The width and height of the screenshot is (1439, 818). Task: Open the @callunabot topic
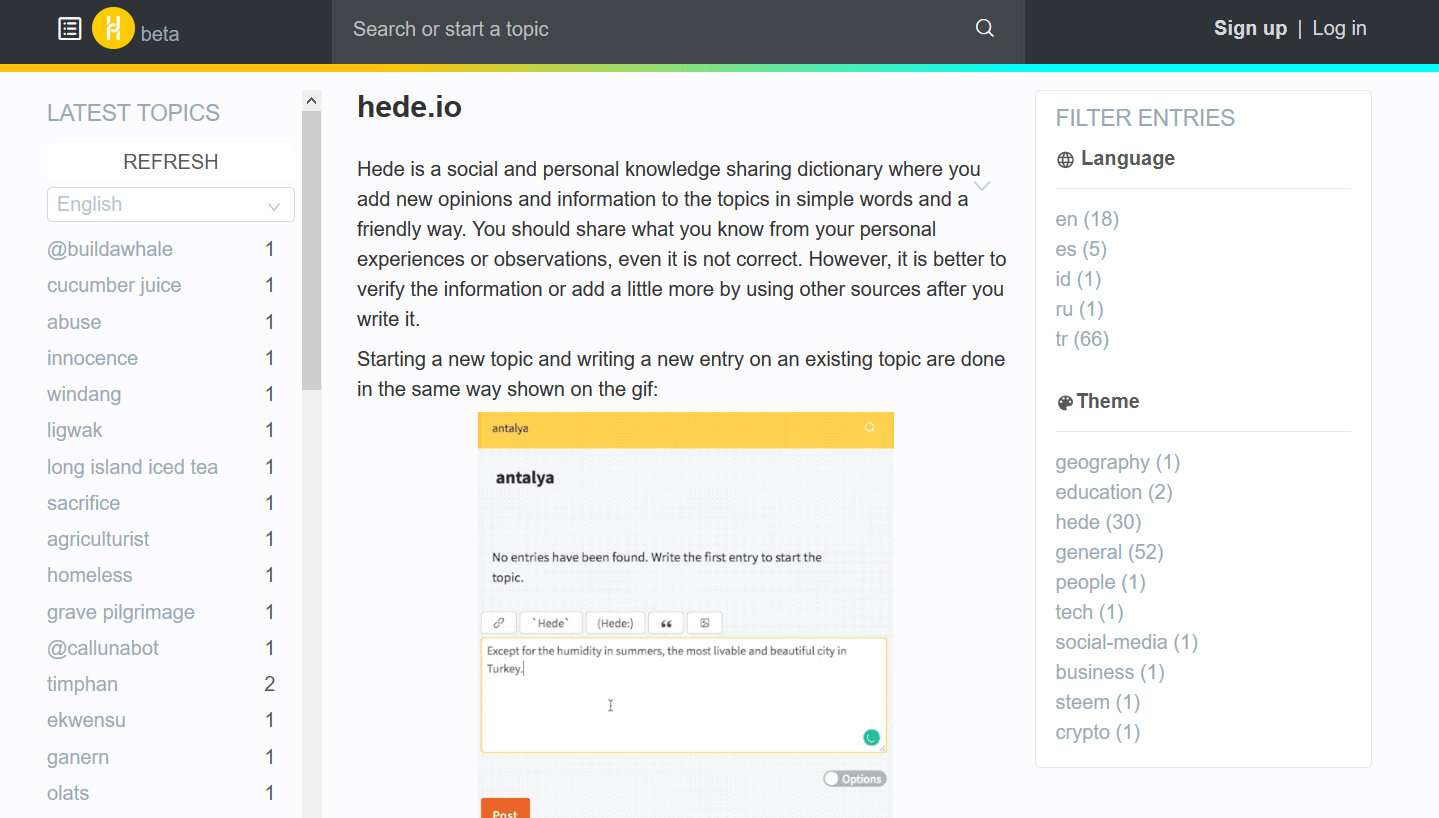(x=103, y=648)
